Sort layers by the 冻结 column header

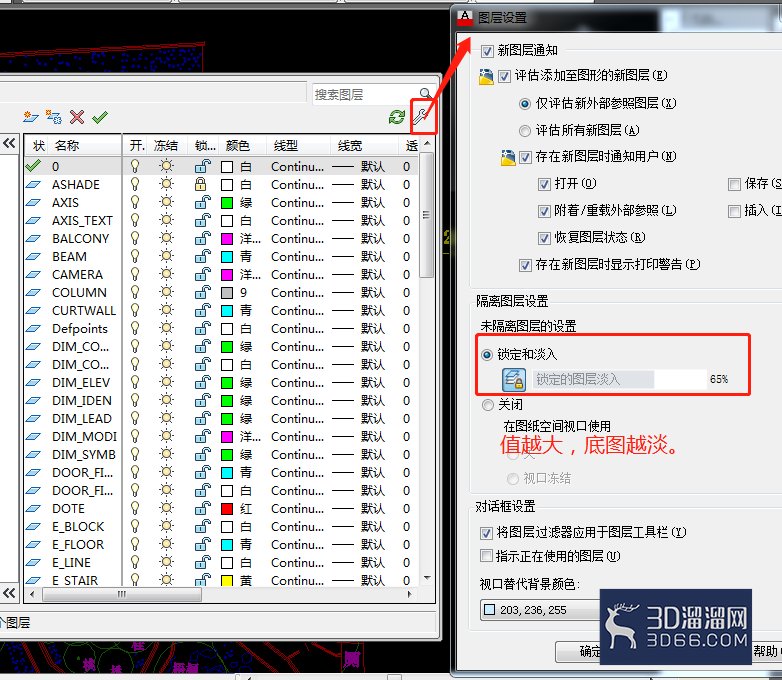click(x=166, y=146)
